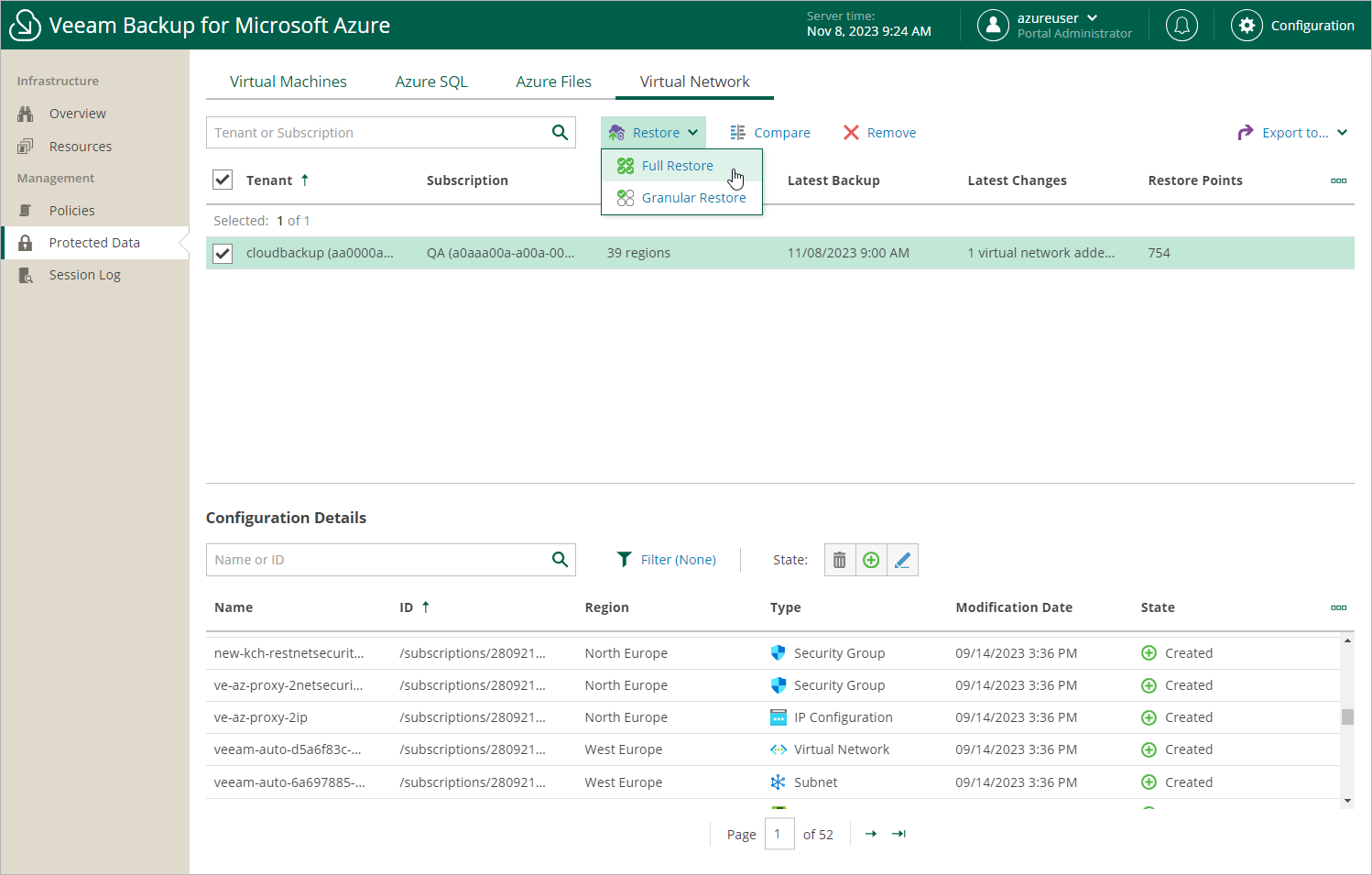Open column chooser in tenant table
Image resolution: width=1372 pixels, height=875 pixels.
point(1338,180)
